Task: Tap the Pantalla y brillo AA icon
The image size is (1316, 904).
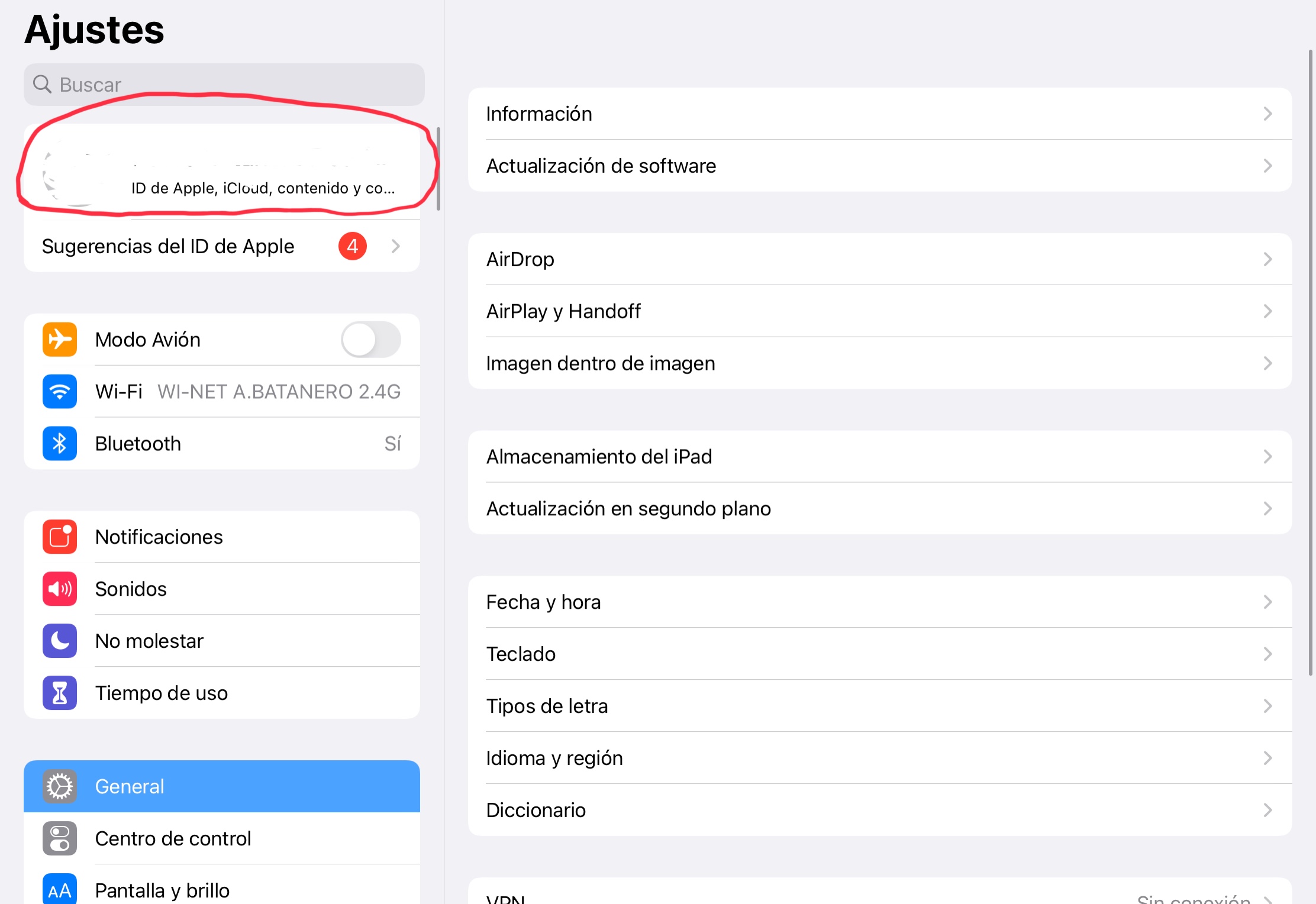Action: (x=60, y=890)
